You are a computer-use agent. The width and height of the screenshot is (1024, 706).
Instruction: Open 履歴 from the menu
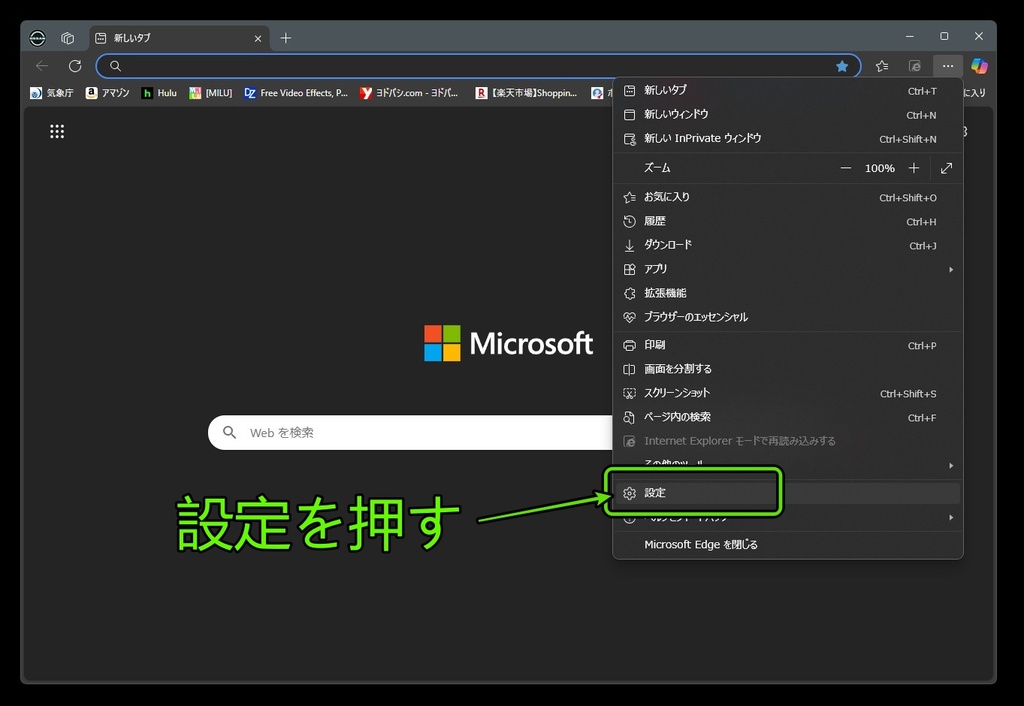click(x=787, y=221)
